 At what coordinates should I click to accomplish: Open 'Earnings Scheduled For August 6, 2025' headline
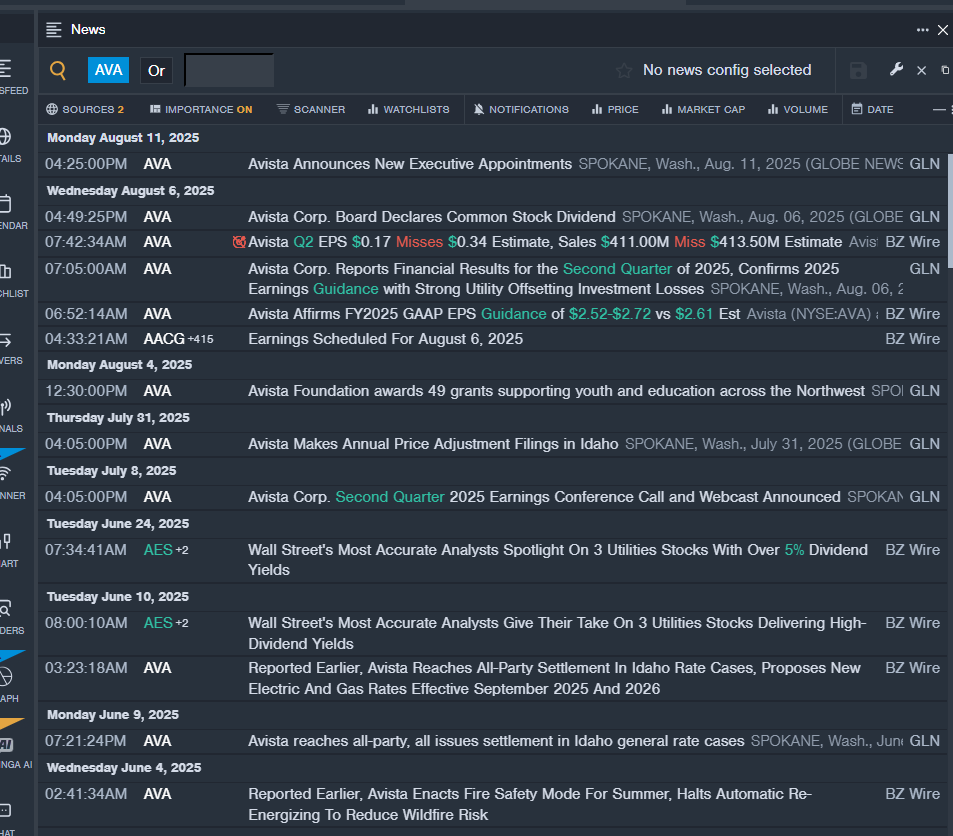click(385, 339)
